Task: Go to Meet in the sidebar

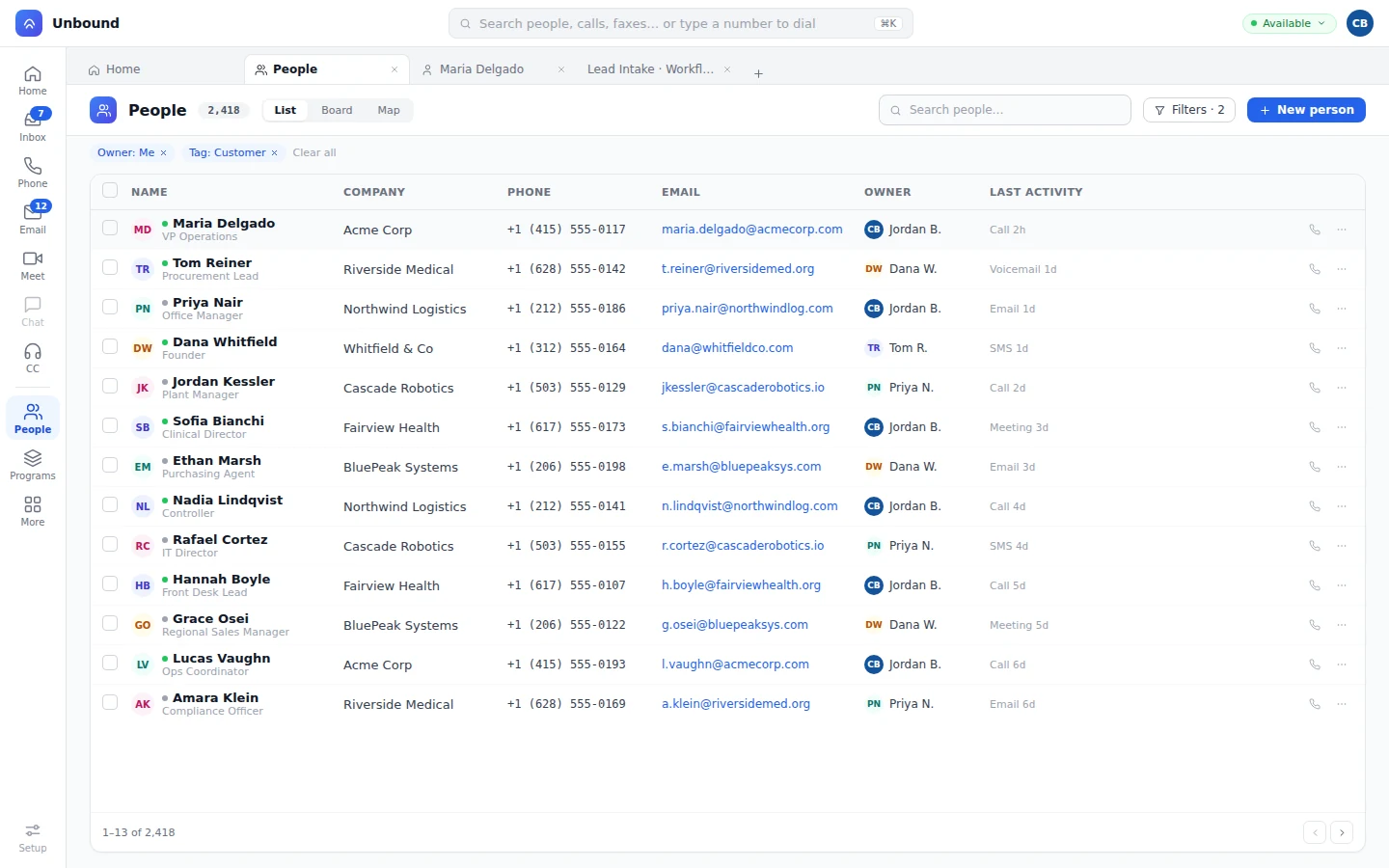Action: 33,264
